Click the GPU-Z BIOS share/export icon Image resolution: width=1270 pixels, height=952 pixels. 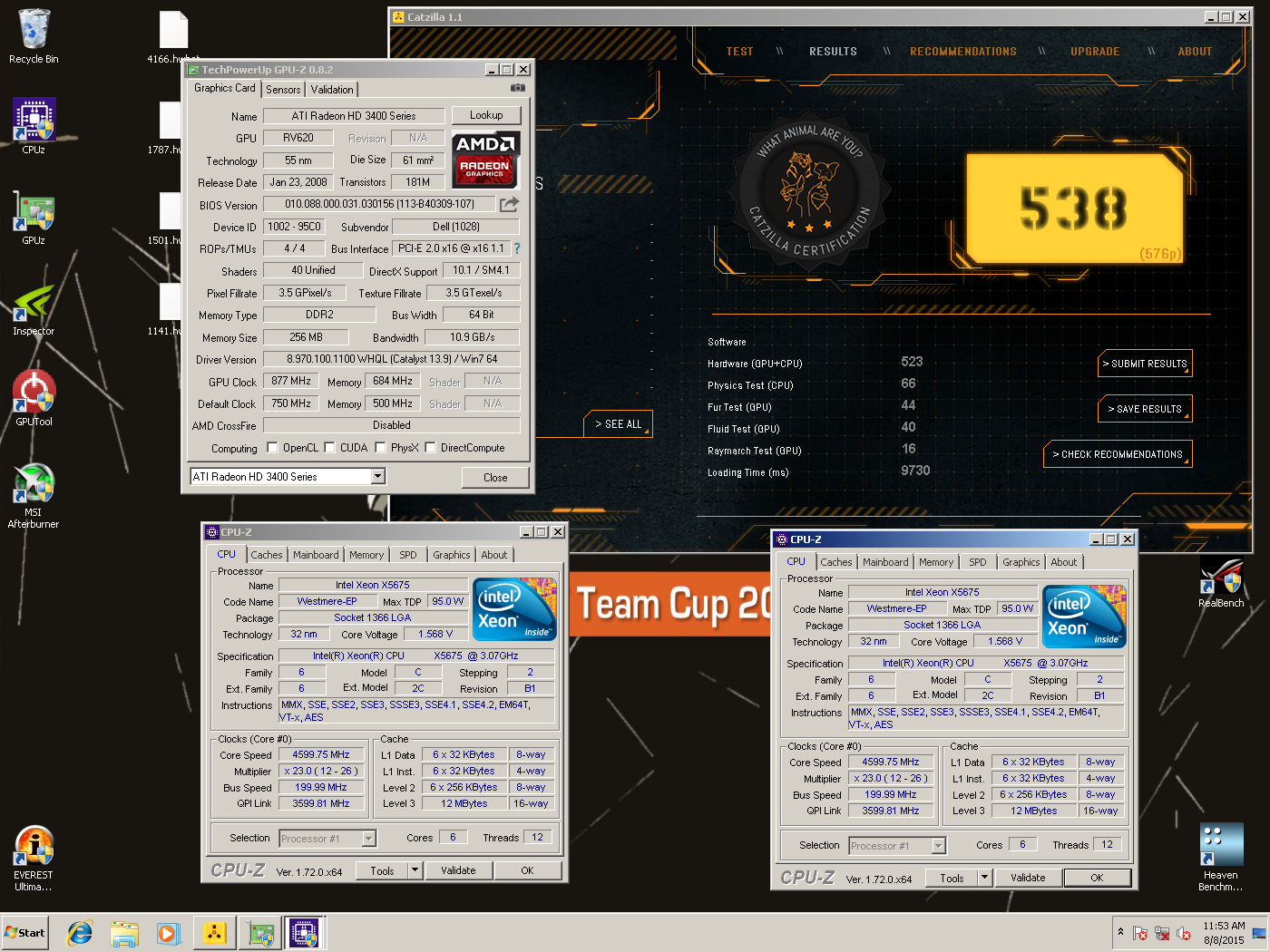(x=509, y=204)
